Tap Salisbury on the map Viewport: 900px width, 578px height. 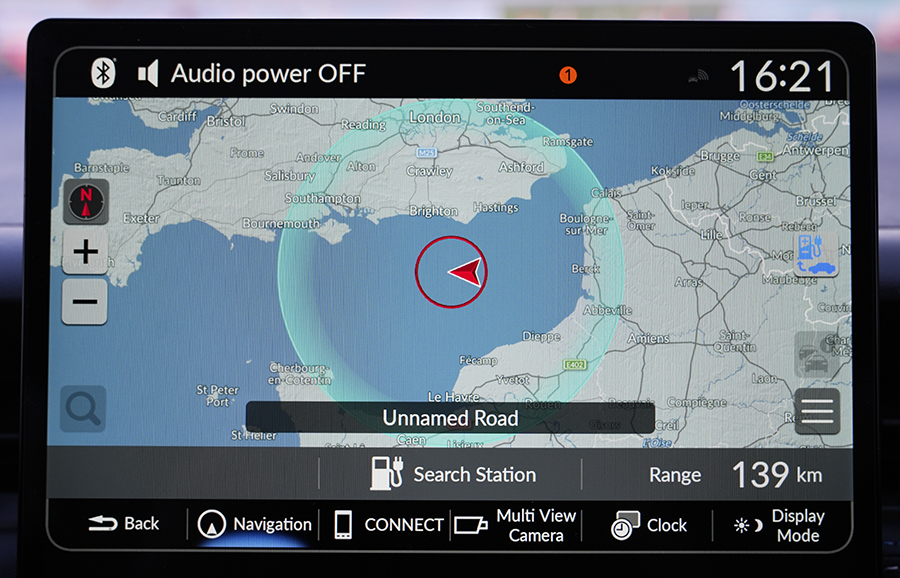pos(290,176)
